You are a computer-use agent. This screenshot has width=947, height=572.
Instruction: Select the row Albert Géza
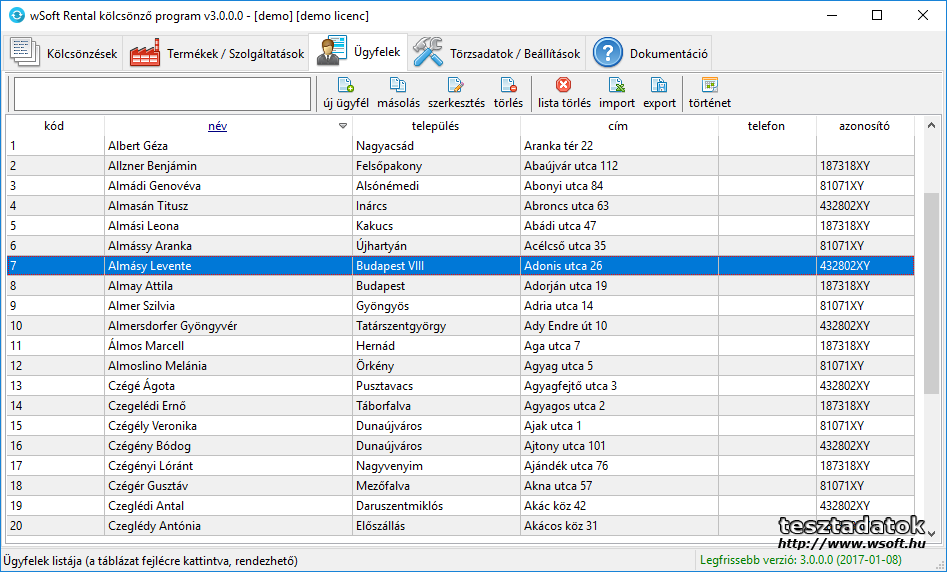click(460, 146)
